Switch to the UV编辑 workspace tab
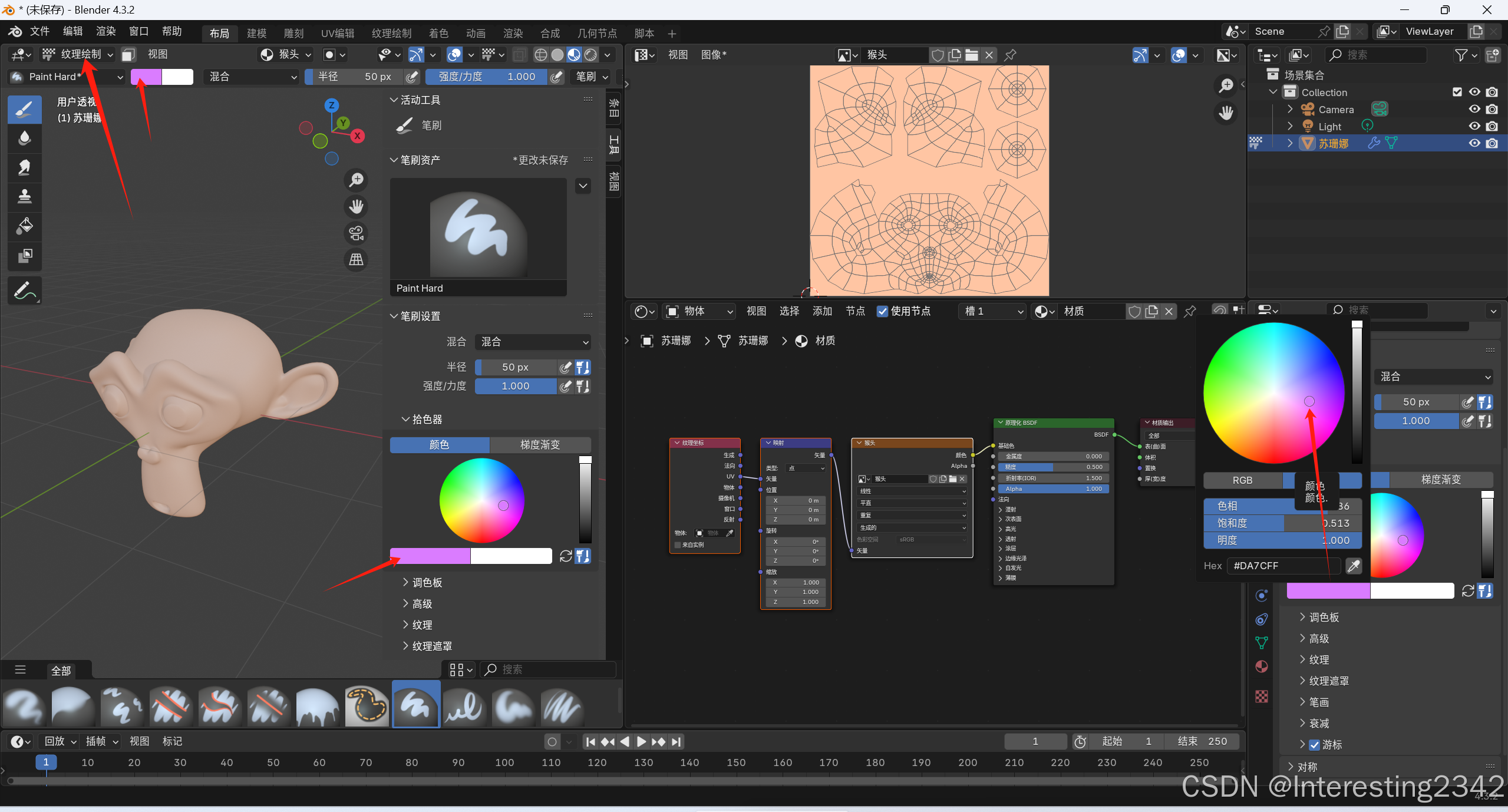 337,33
